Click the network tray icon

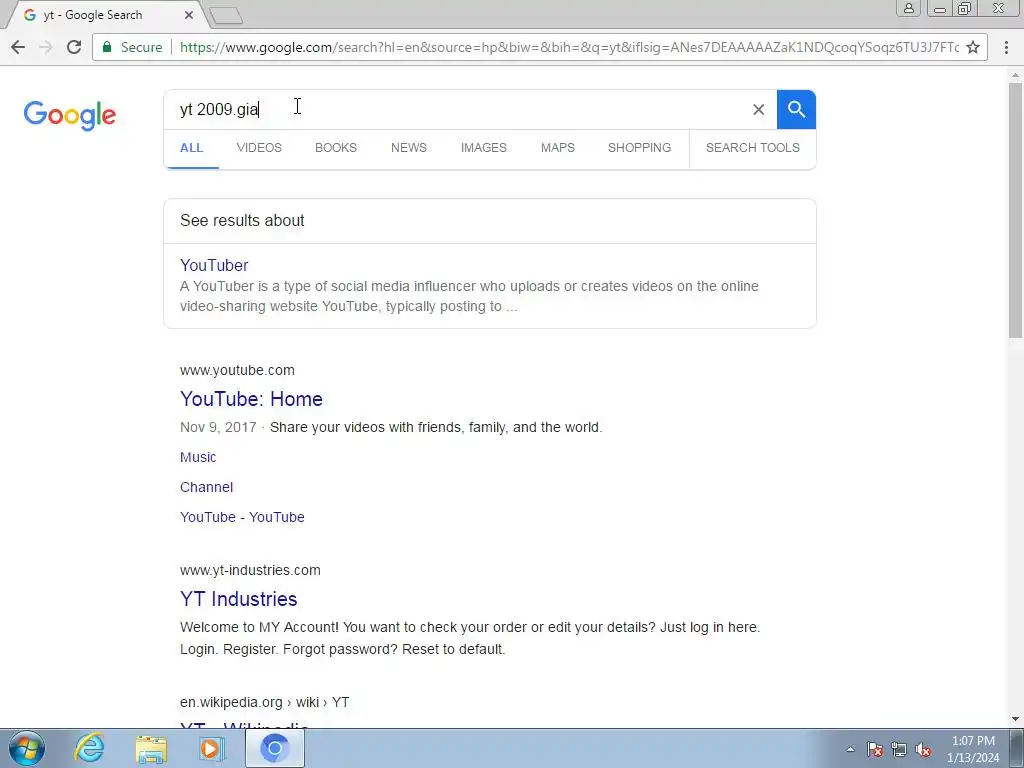[899, 749]
